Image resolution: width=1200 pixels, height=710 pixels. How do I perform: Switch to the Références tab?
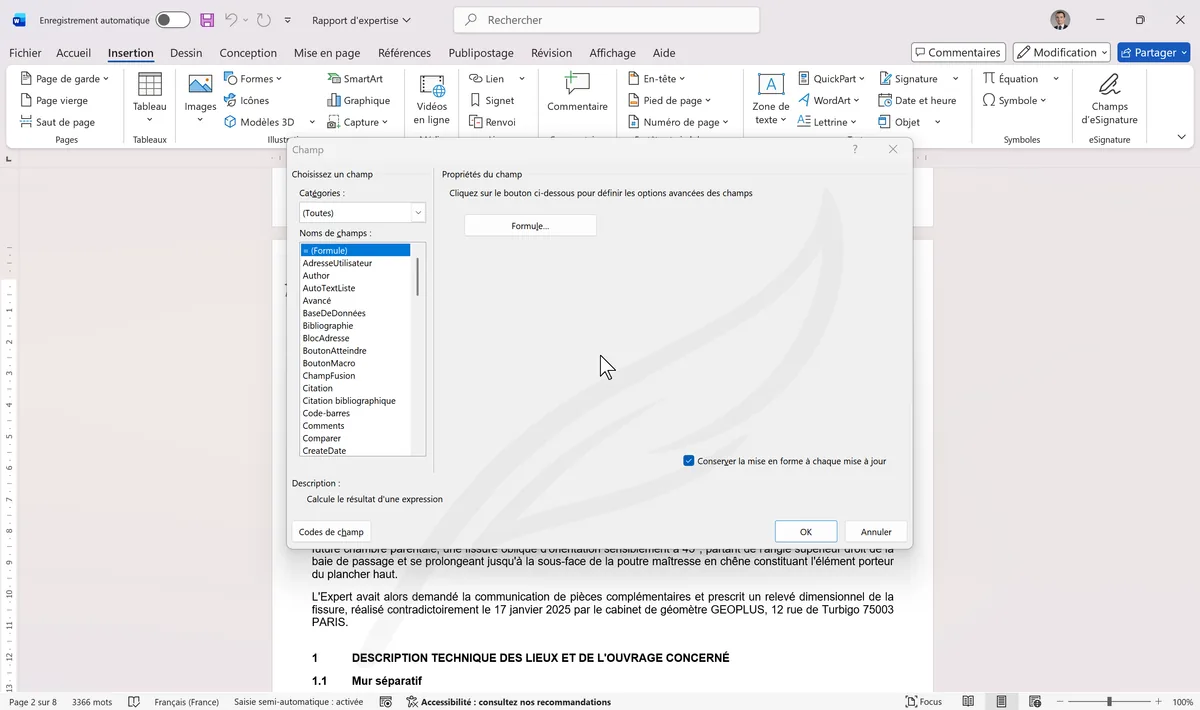[x=404, y=53]
